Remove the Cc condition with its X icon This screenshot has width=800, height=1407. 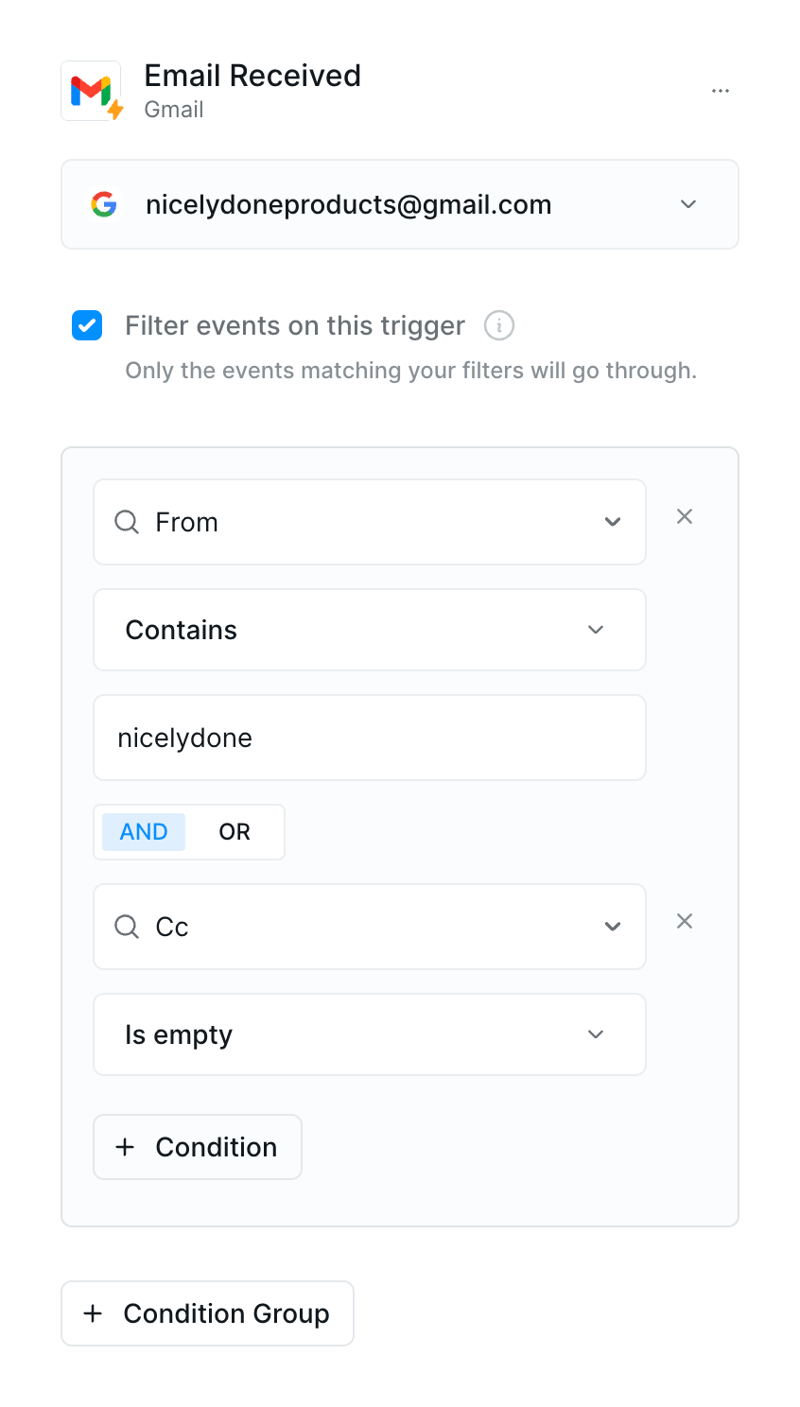click(684, 921)
